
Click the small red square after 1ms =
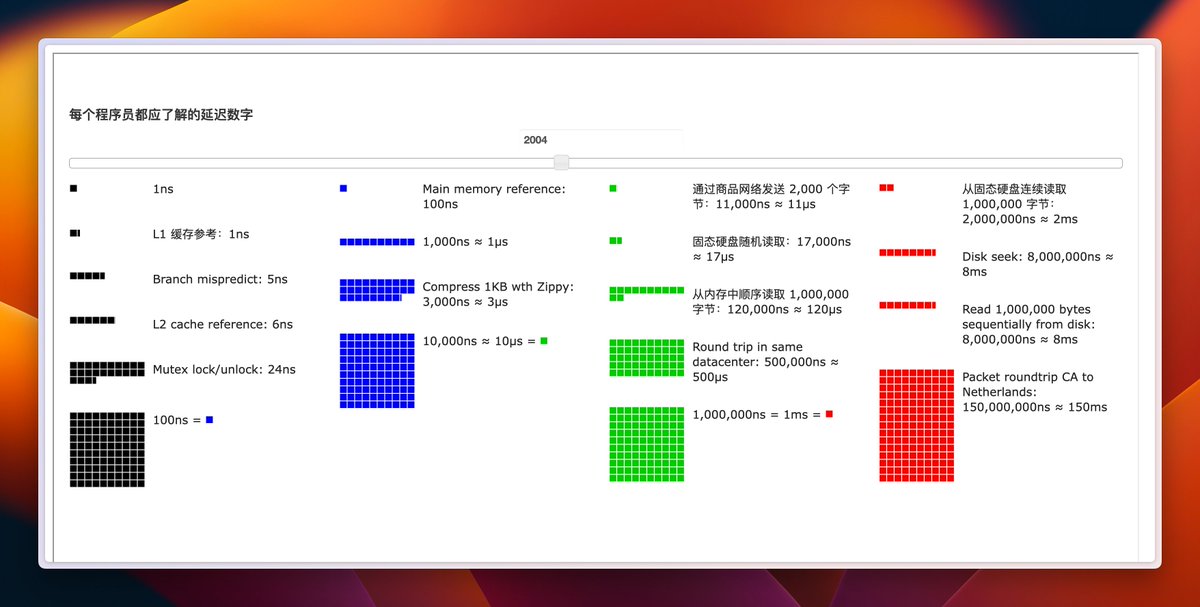(829, 414)
